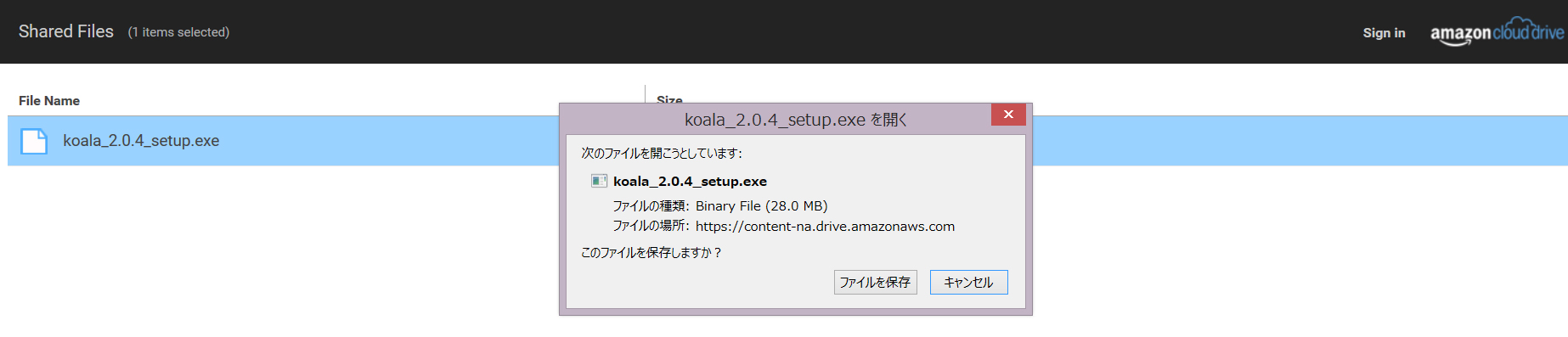The image size is (1568, 337).
Task: Click the Size column header
Action: 669,99
